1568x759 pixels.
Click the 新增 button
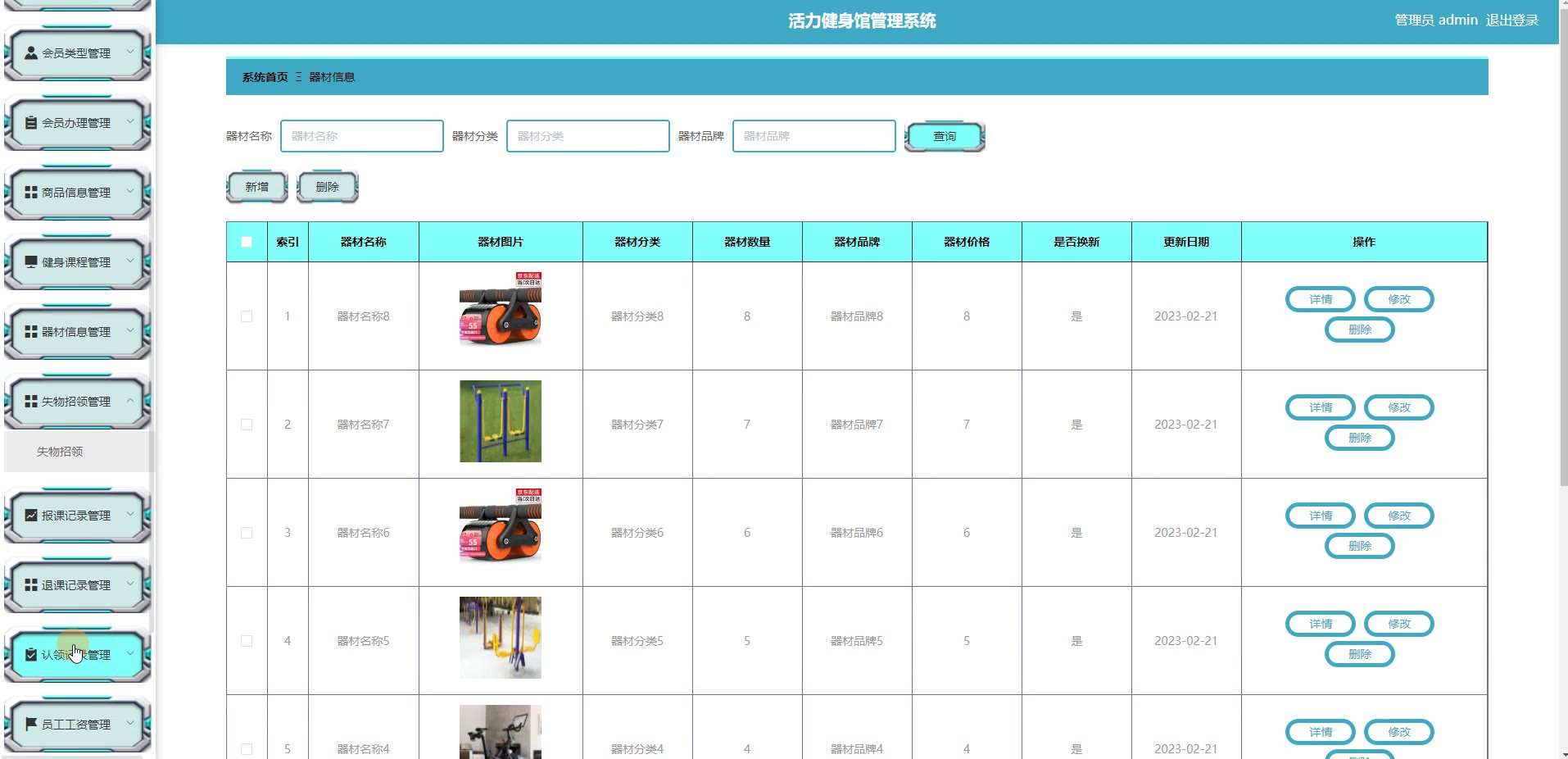tap(256, 188)
